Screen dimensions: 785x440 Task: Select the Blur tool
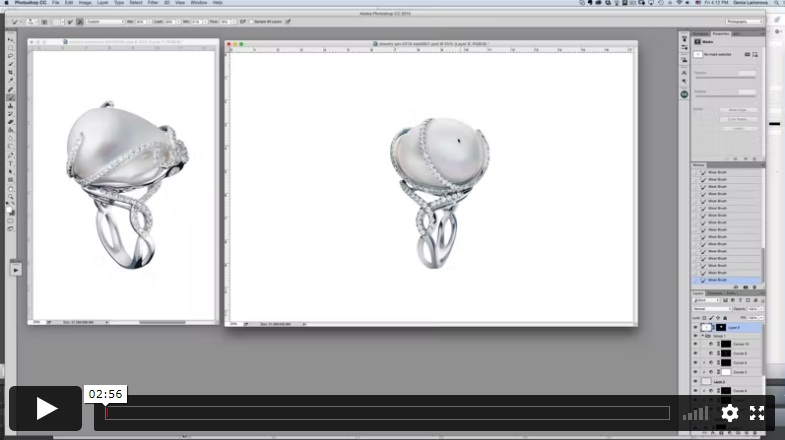11,139
